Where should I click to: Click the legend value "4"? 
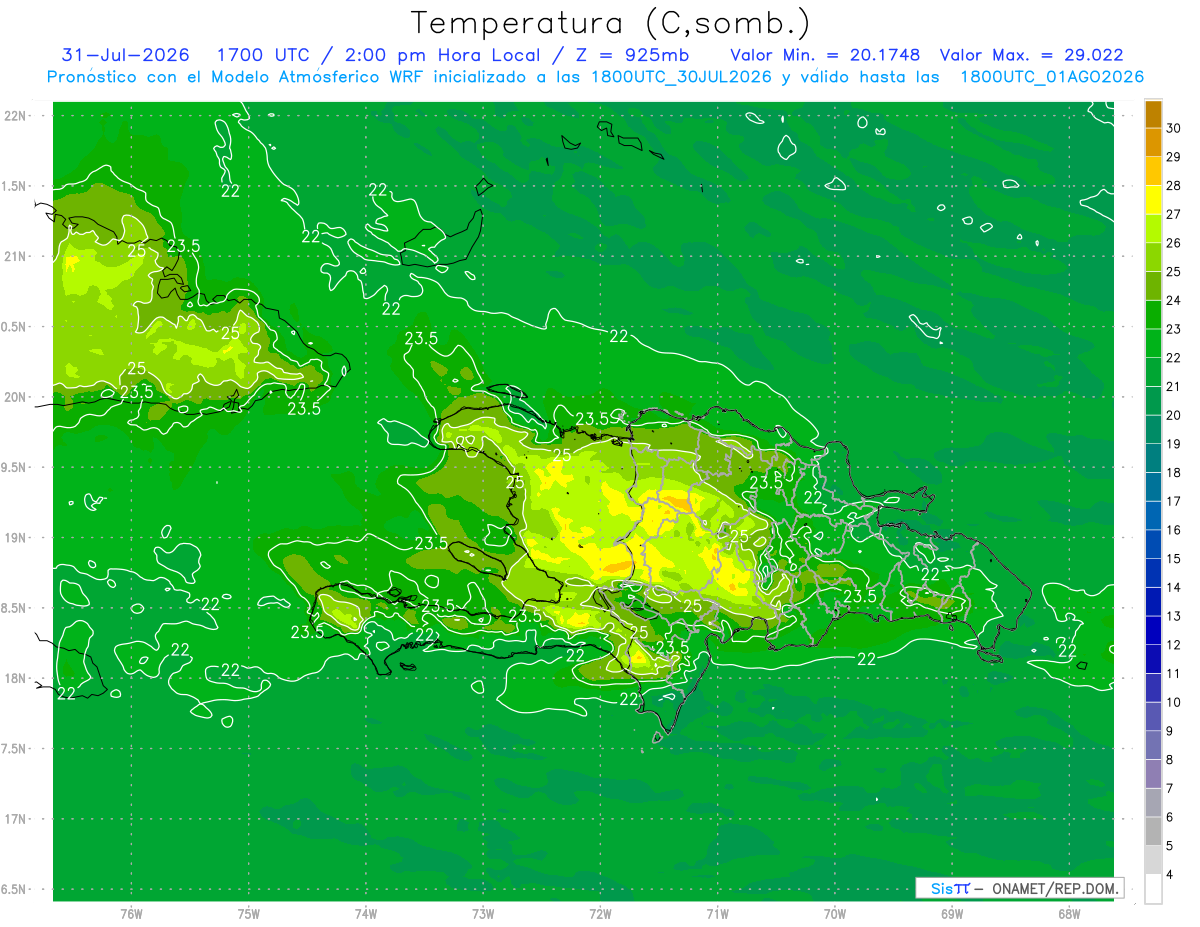pos(1170,875)
